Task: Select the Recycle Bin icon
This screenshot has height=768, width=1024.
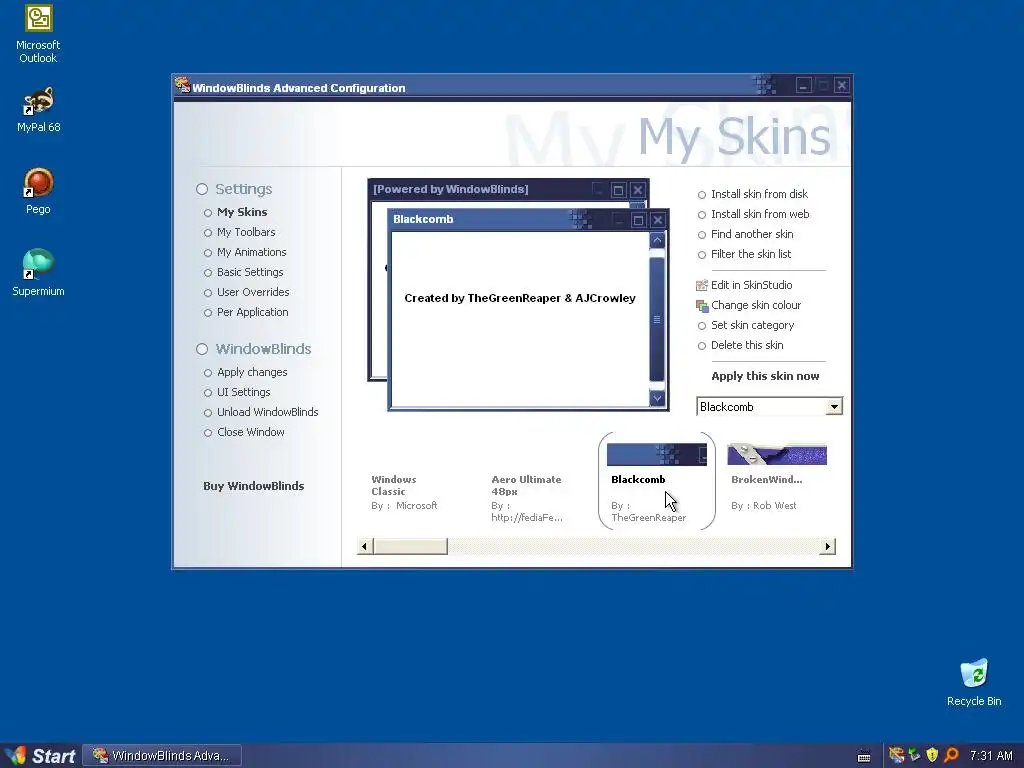Action: pos(974,682)
